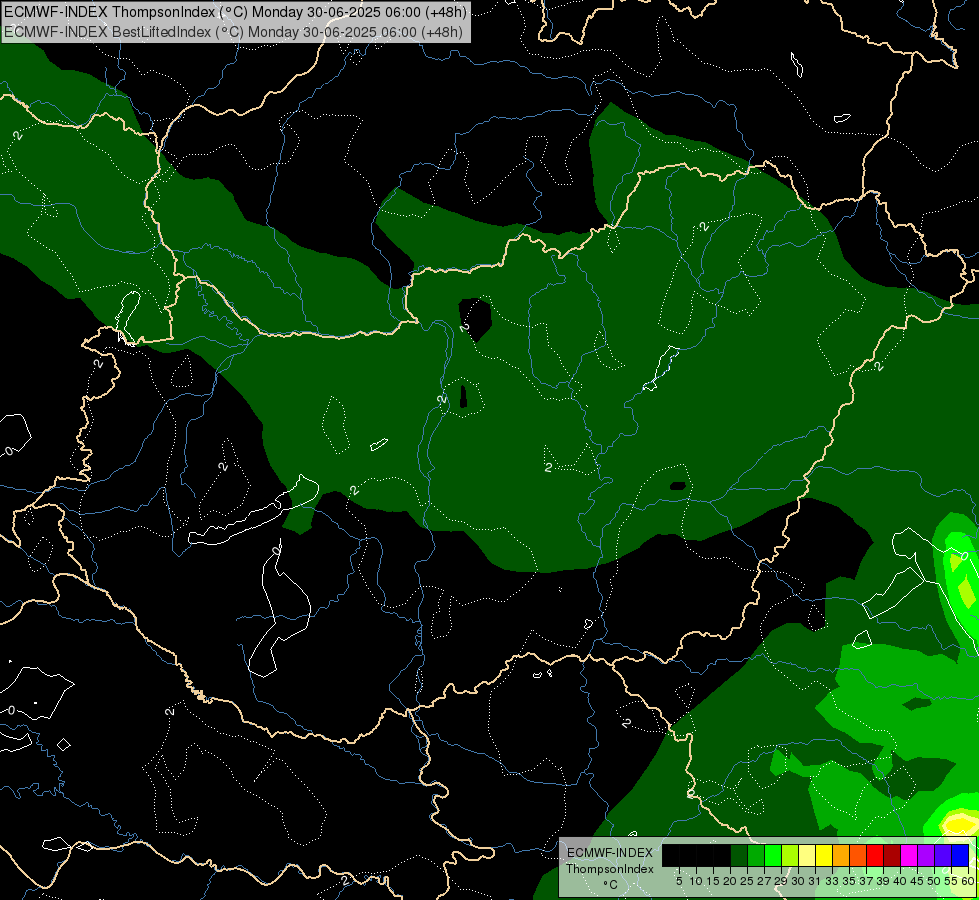The height and width of the screenshot is (900, 979).
Task: Click the legend scale value 29
Action: pyautogui.click(x=781, y=881)
